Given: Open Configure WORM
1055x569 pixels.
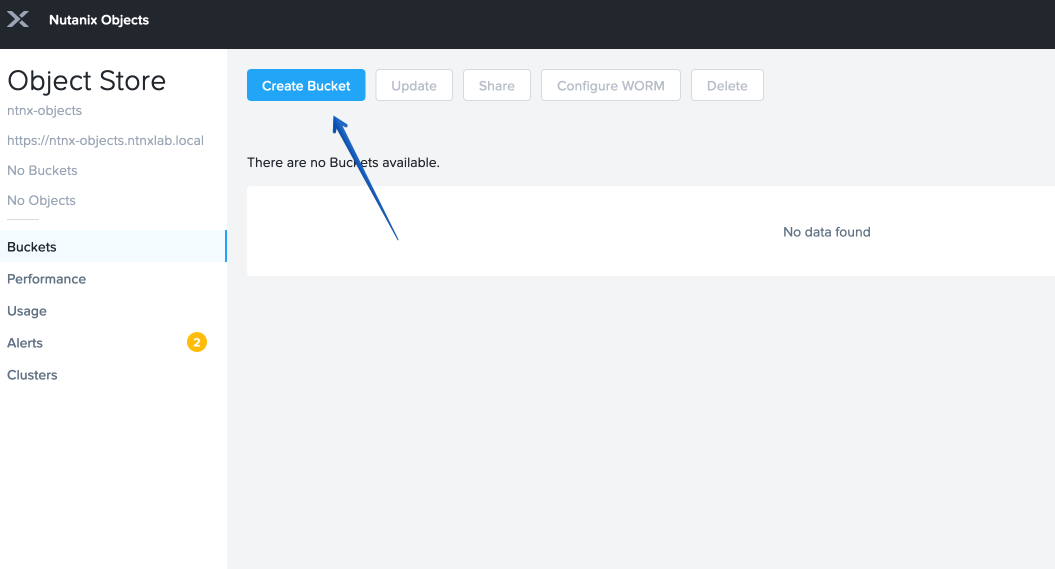Looking at the screenshot, I should click(x=611, y=85).
